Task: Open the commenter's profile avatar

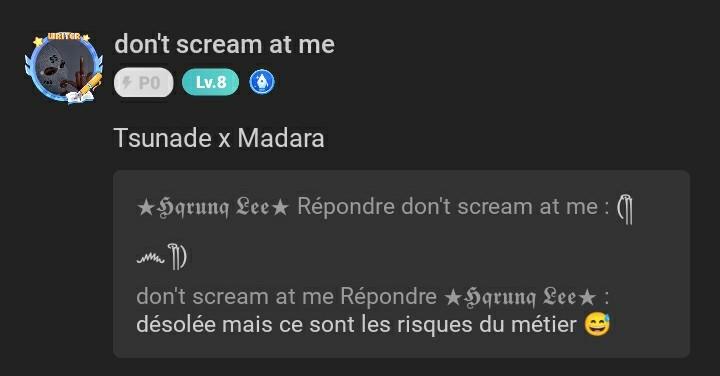Action: [63, 68]
